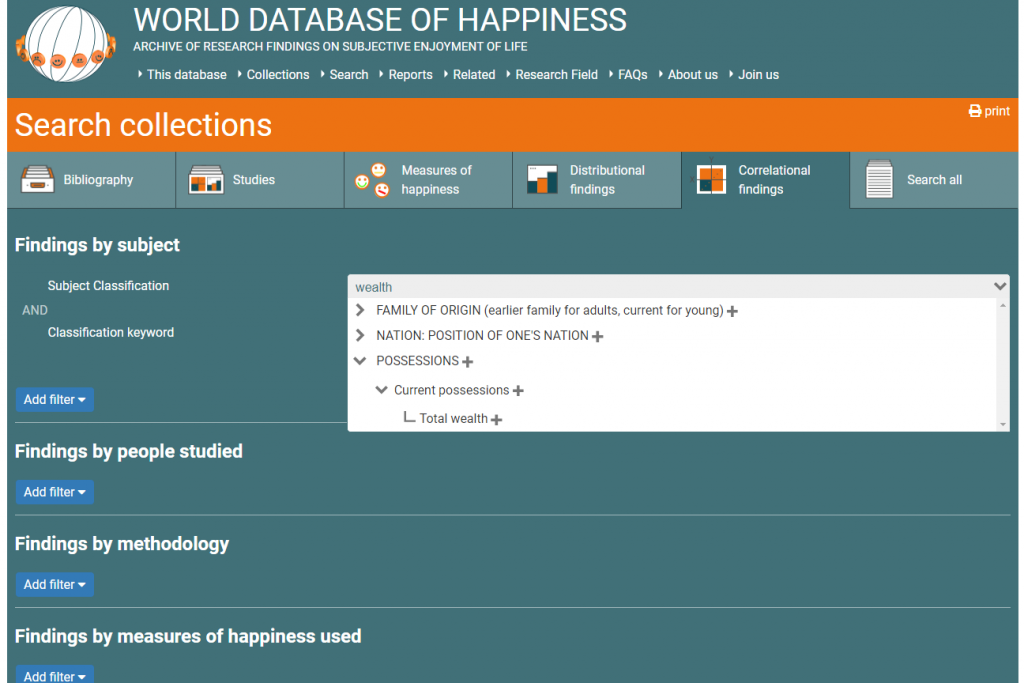Open Add filter under Findings by methodology
Image resolution: width=1024 pixels, height=683 pixels.
(54, 584)
